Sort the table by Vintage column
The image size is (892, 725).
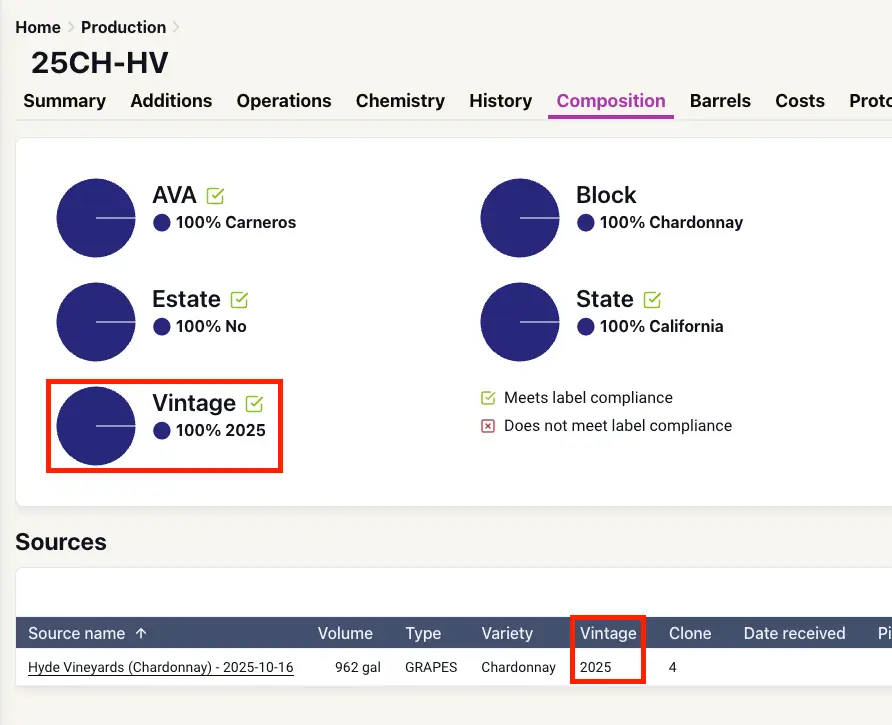(x=607, y=633)
